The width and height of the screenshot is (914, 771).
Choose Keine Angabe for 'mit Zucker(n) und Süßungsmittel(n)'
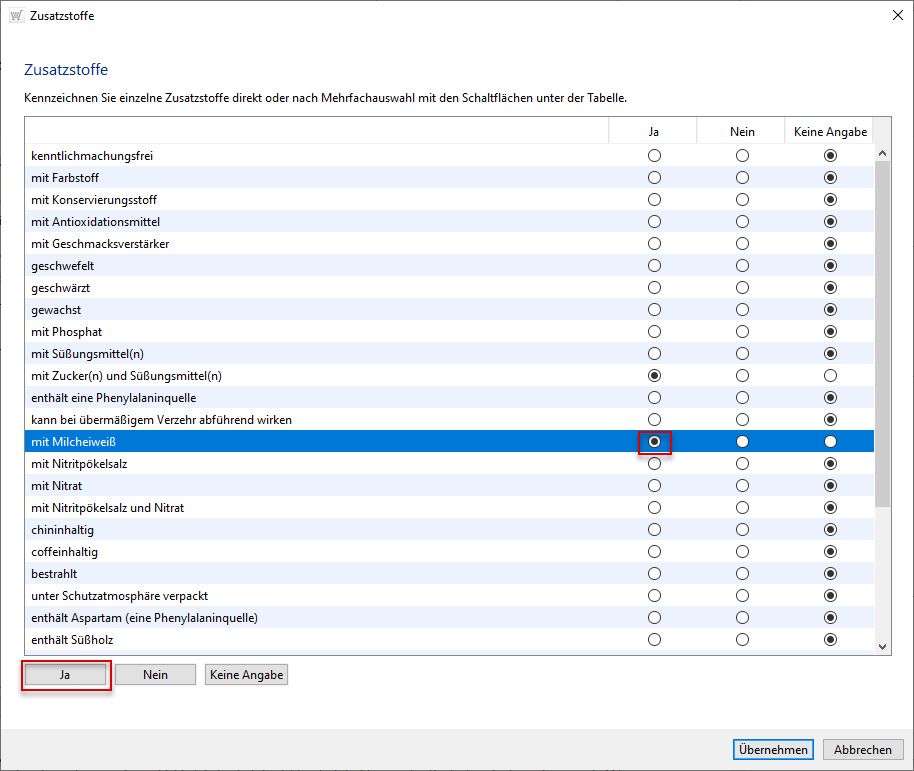coord(830,376)
